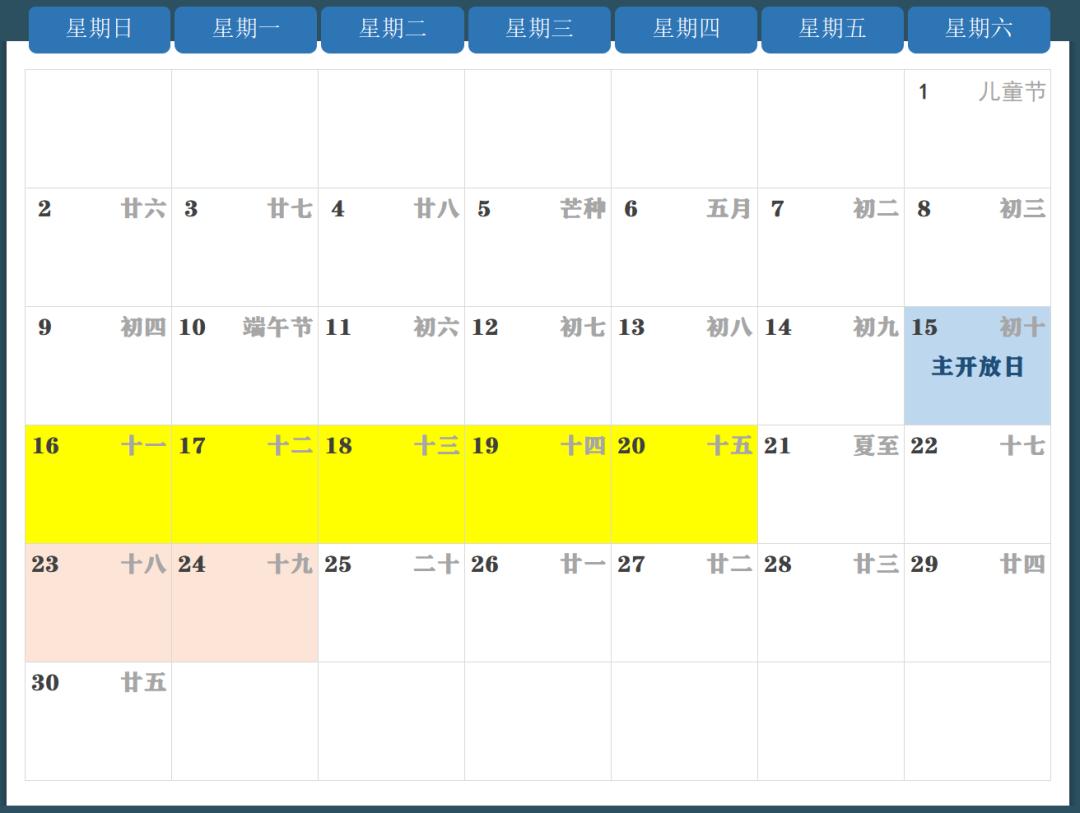Click the 星期六 header button
Image resolution: width=1080 pixels, height=813 pixels.
click(x=978, y=29)
